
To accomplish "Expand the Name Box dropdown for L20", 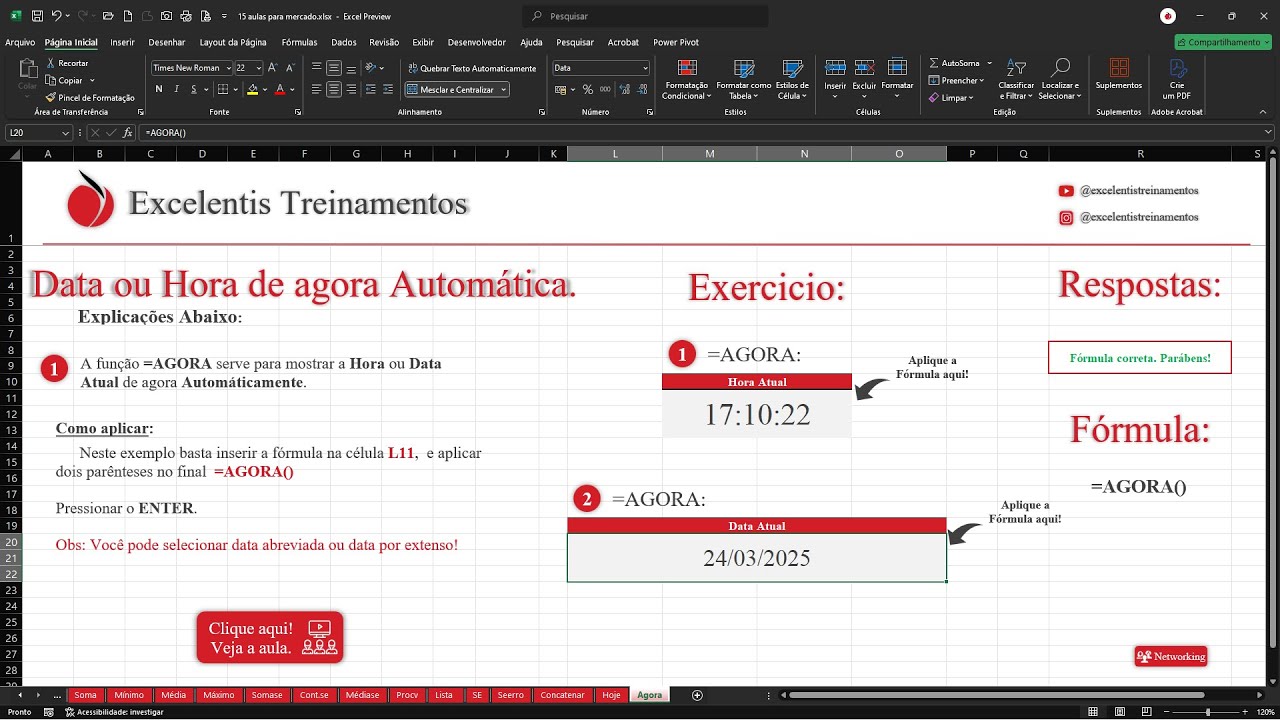I will pyautogui.click(x=66, y=132).
